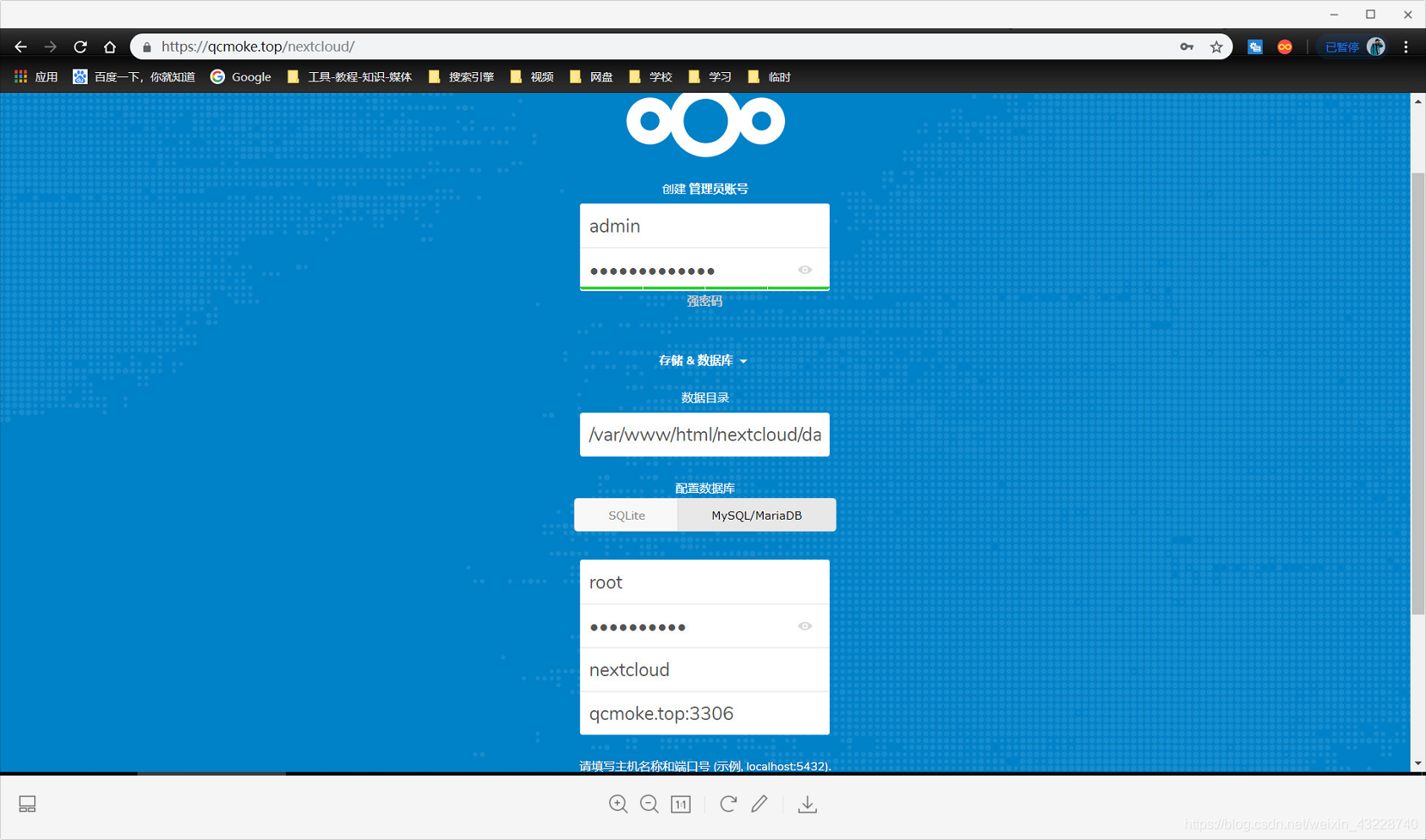Open the 应用 apps shortcut
This screenshot has height=840, width=1426.
click(x=36, y=77)
